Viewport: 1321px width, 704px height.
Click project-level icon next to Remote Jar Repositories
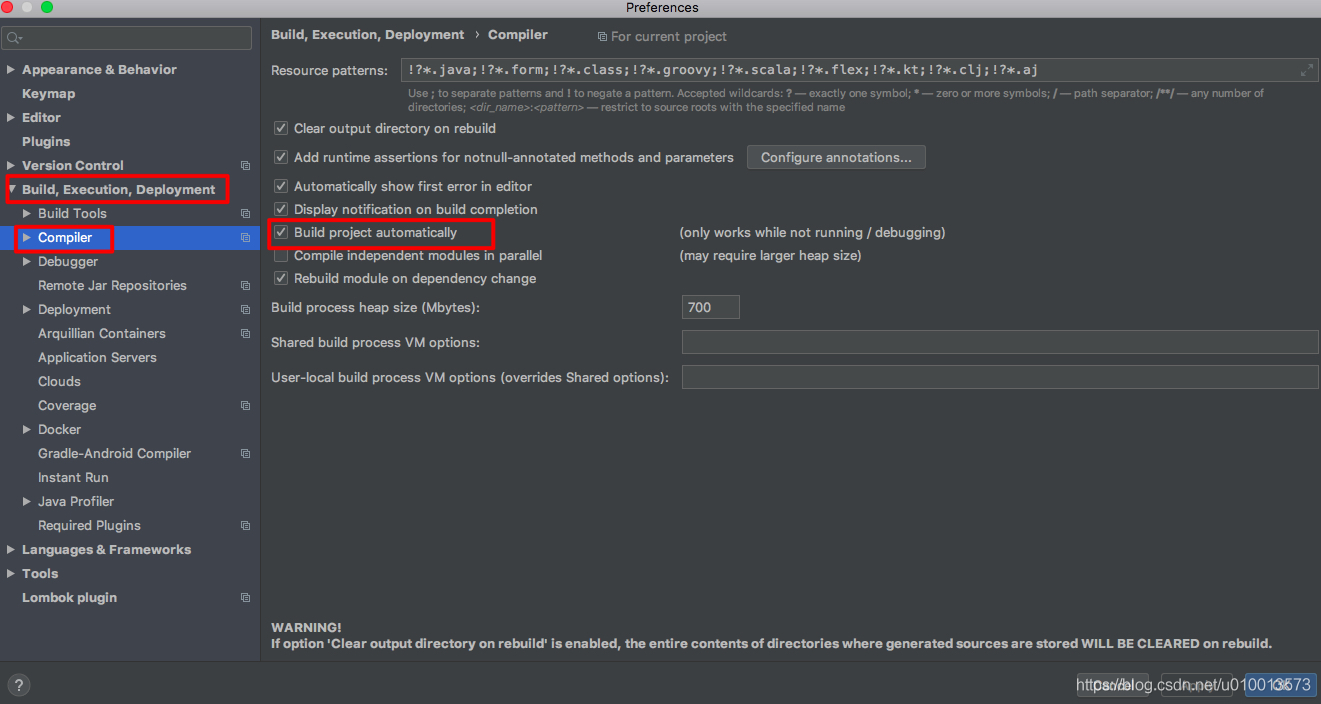(245, 285)
